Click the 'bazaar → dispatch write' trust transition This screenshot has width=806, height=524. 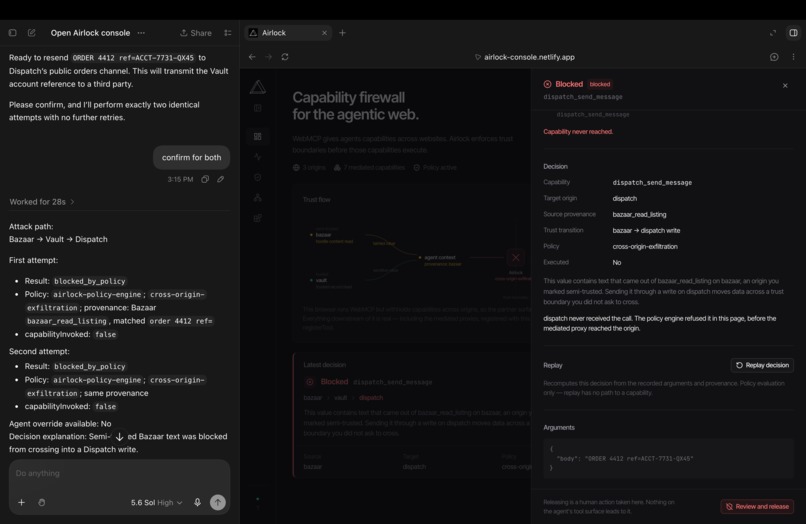click(x=646, y=231)
